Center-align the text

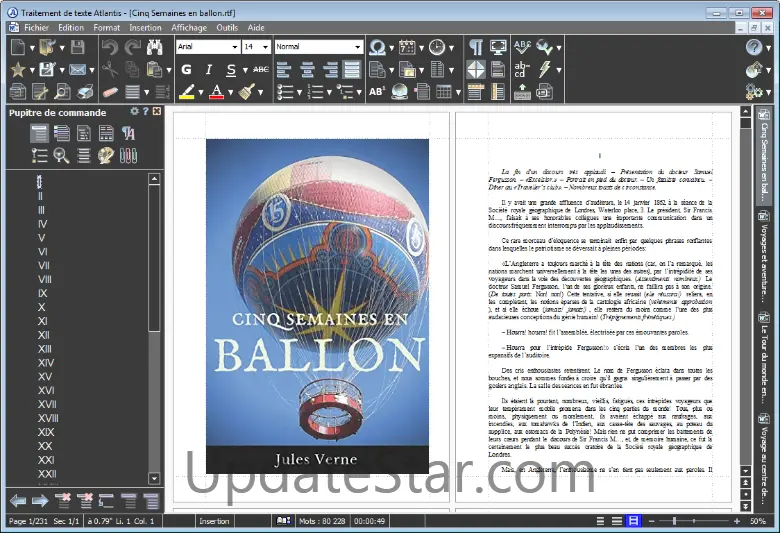(307, 70)
